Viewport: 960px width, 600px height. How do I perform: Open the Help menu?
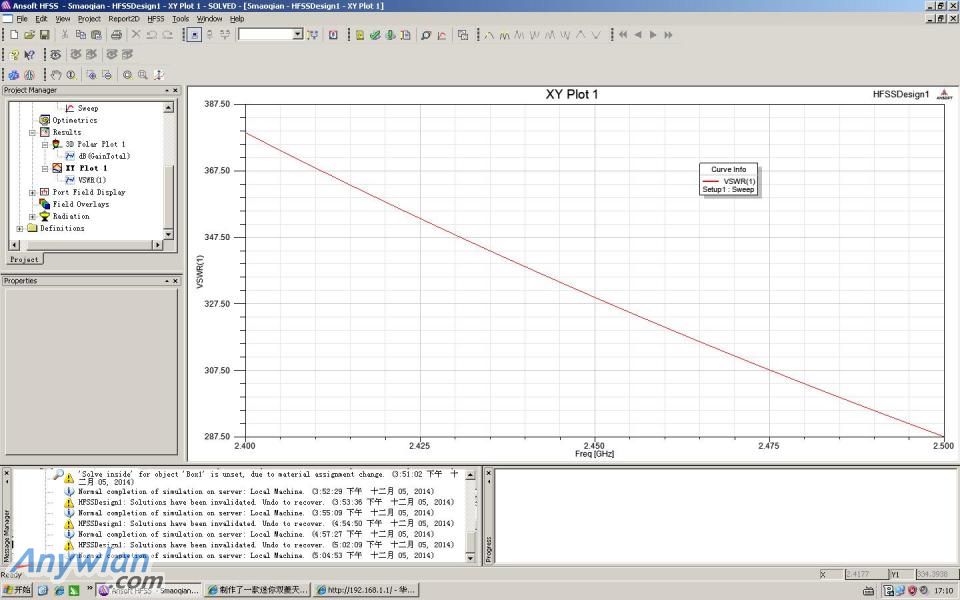[x=237, y=19]
